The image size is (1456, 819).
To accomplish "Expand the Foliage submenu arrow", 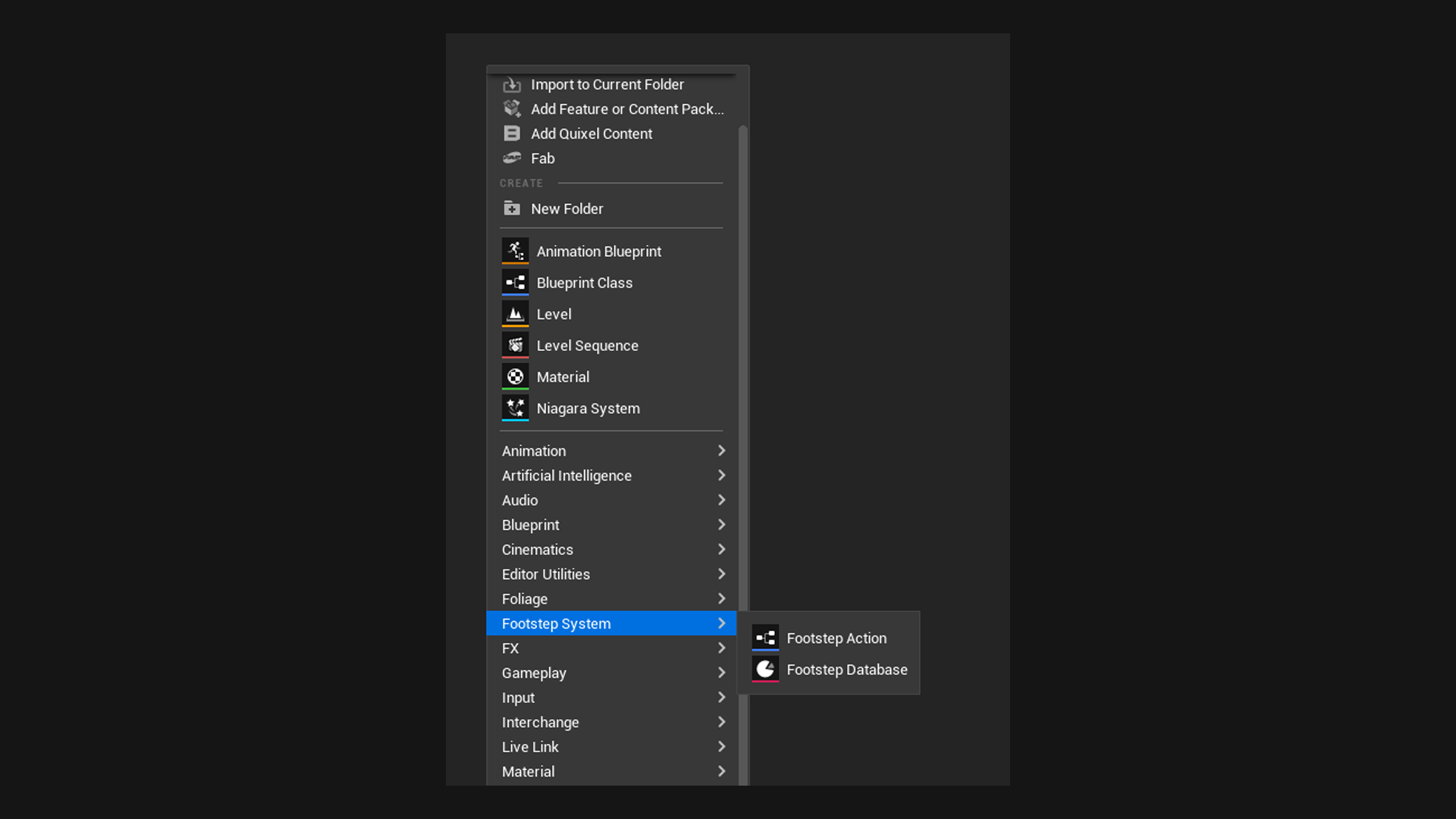I will 721,598.
